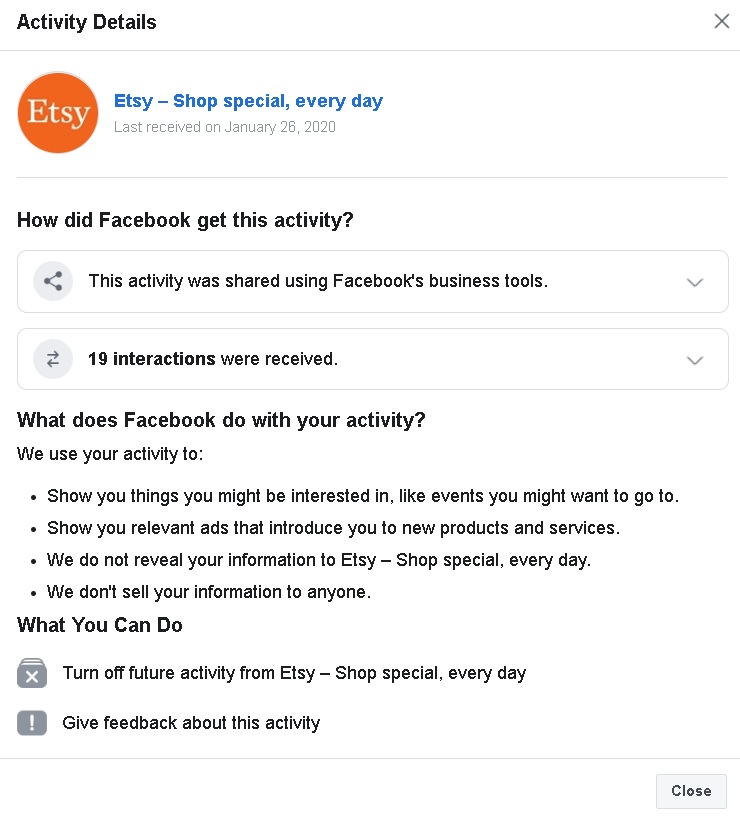
Task: Dismiss dialog with the X icon
Action: click(x=722, y=21)
